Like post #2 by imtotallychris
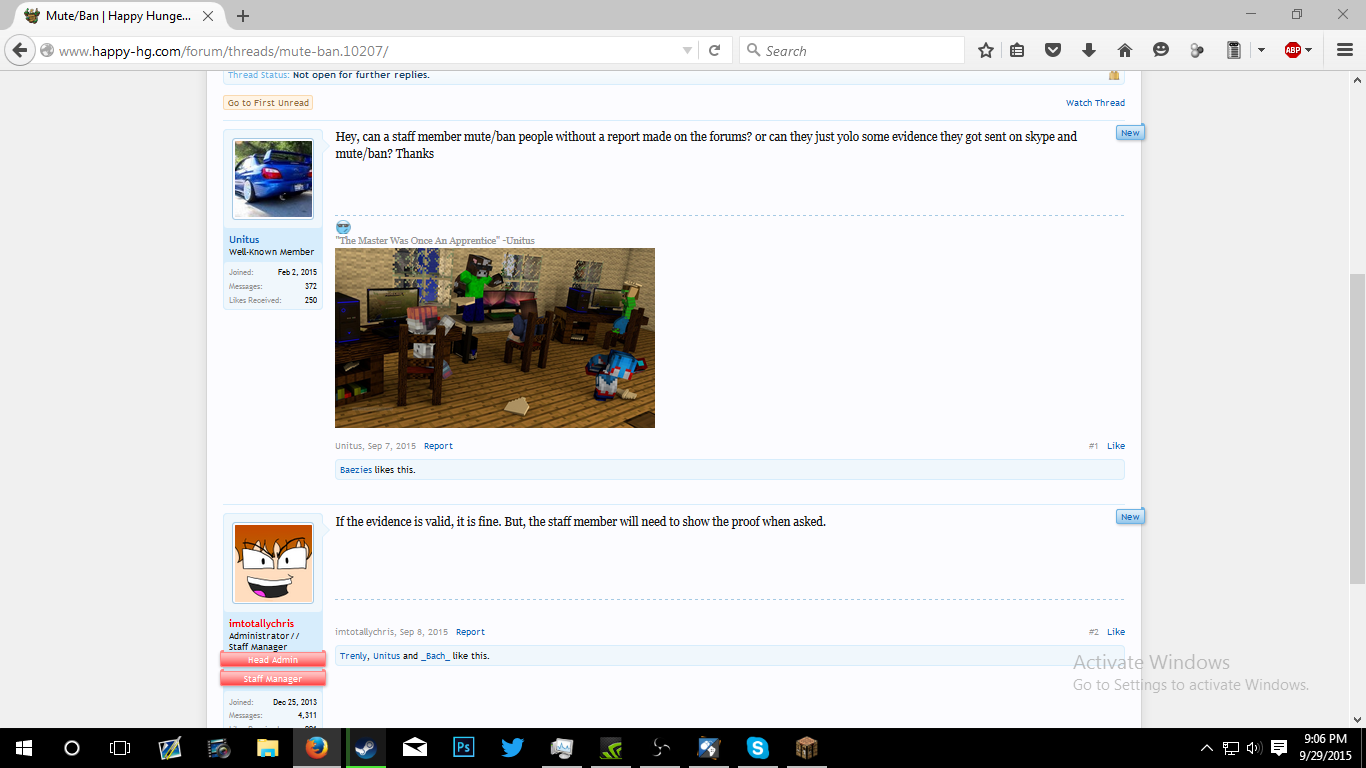1366x768 pixels. click(1116, 632)
